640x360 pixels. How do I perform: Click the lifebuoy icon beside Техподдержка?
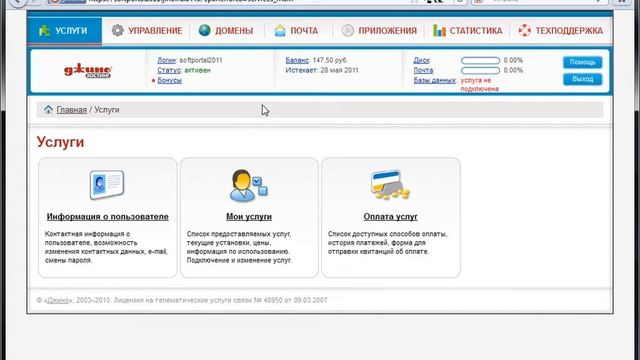524,30
